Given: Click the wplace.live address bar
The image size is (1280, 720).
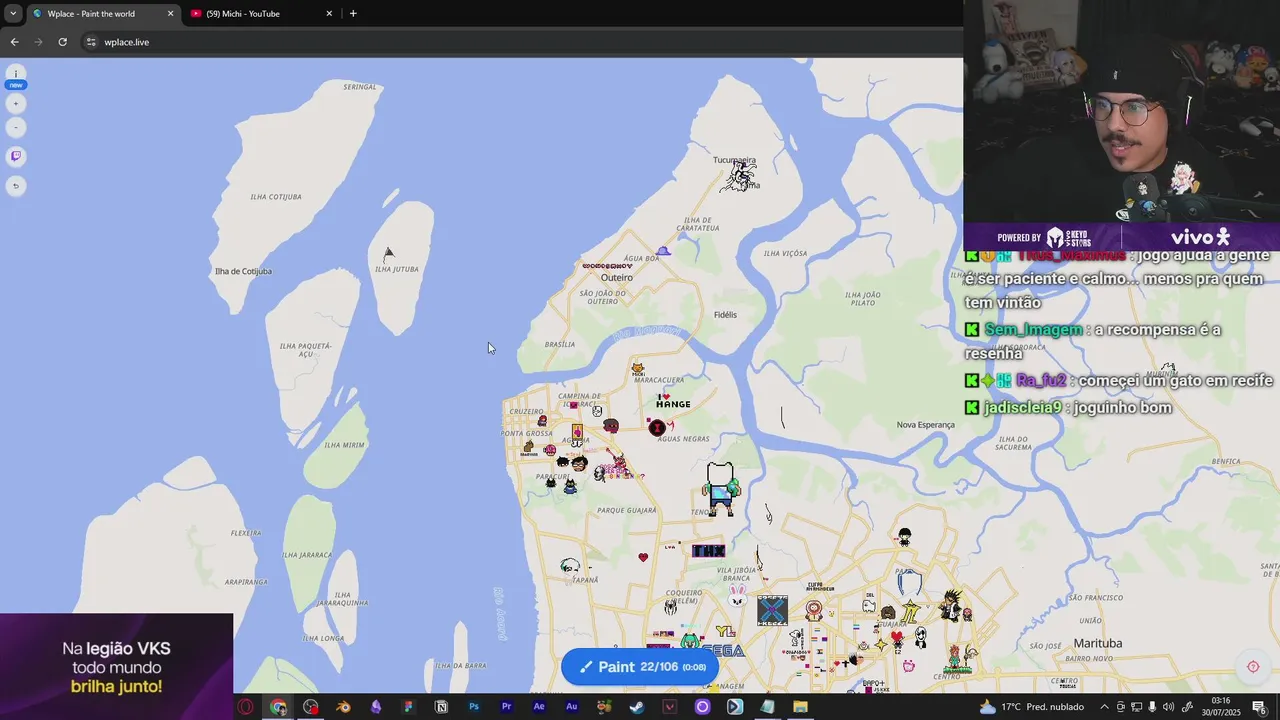Looking at the screenshot, I should (x=520, y=42).
